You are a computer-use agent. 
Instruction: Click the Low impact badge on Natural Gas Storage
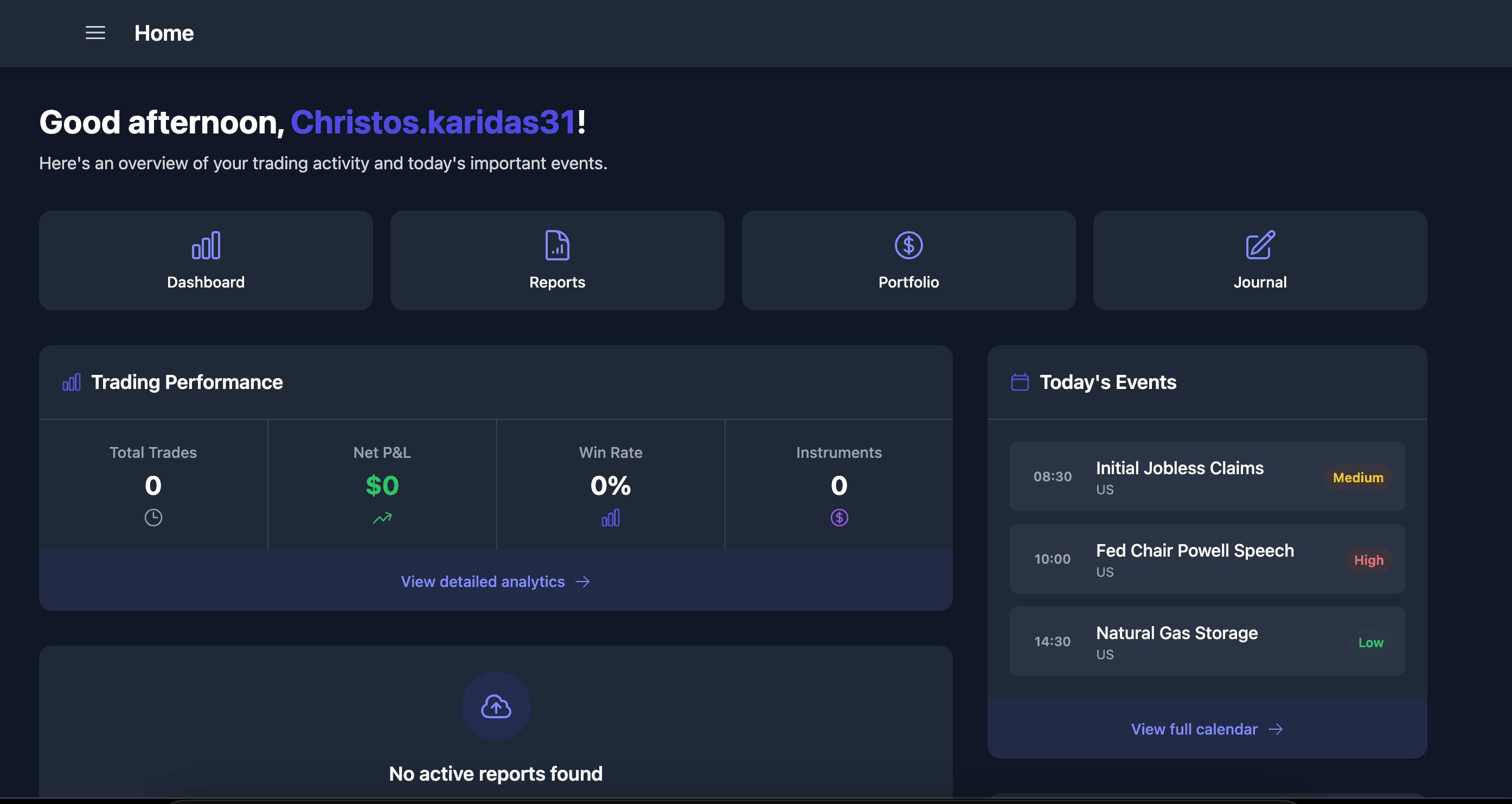[x=1370, y=642]
